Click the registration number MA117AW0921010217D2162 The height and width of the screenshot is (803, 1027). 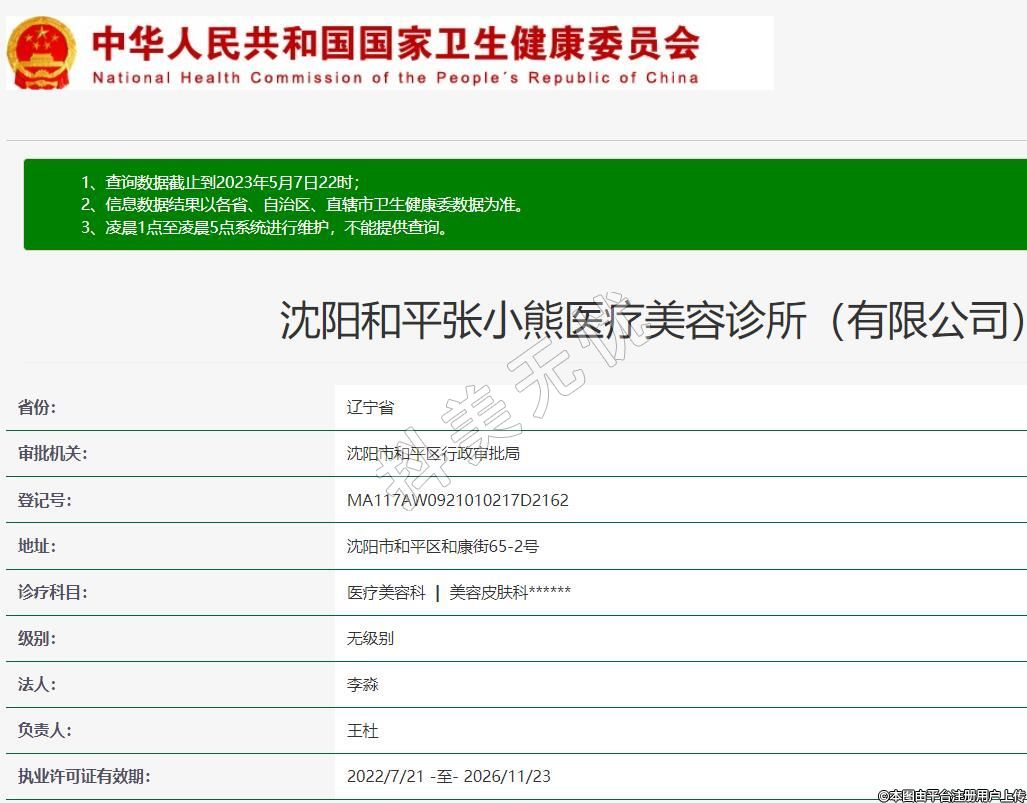pos(457,500)
